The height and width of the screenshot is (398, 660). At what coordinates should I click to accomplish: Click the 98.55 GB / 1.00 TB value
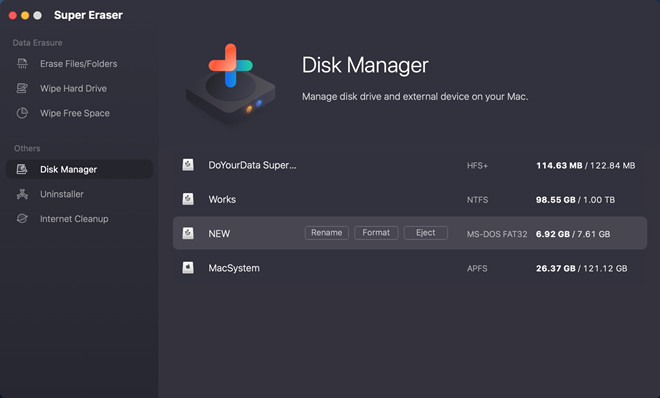(575, 200)
